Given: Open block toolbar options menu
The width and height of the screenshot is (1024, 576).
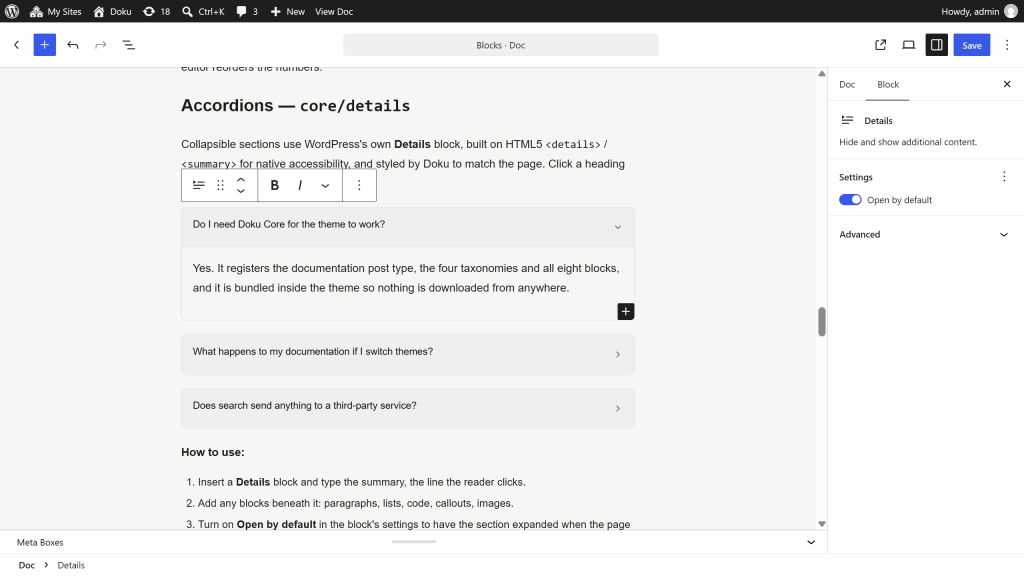Looking at the screenshot, I should tap(359, 185).
